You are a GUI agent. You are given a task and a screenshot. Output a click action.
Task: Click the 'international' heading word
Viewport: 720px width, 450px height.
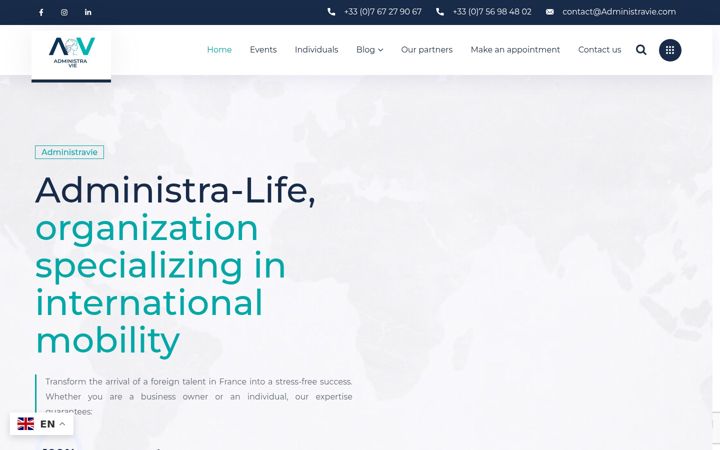(x=149, y=303)
